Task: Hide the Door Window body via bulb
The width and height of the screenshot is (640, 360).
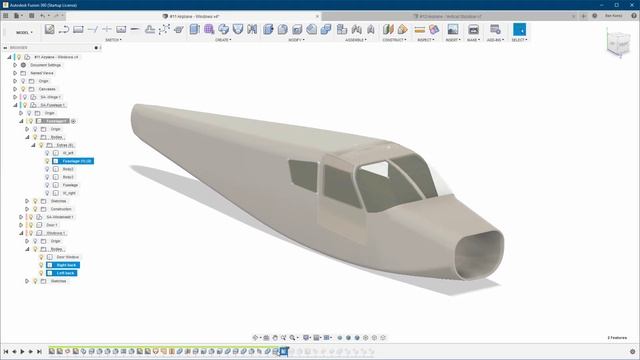Action: [x=41, y=257]
